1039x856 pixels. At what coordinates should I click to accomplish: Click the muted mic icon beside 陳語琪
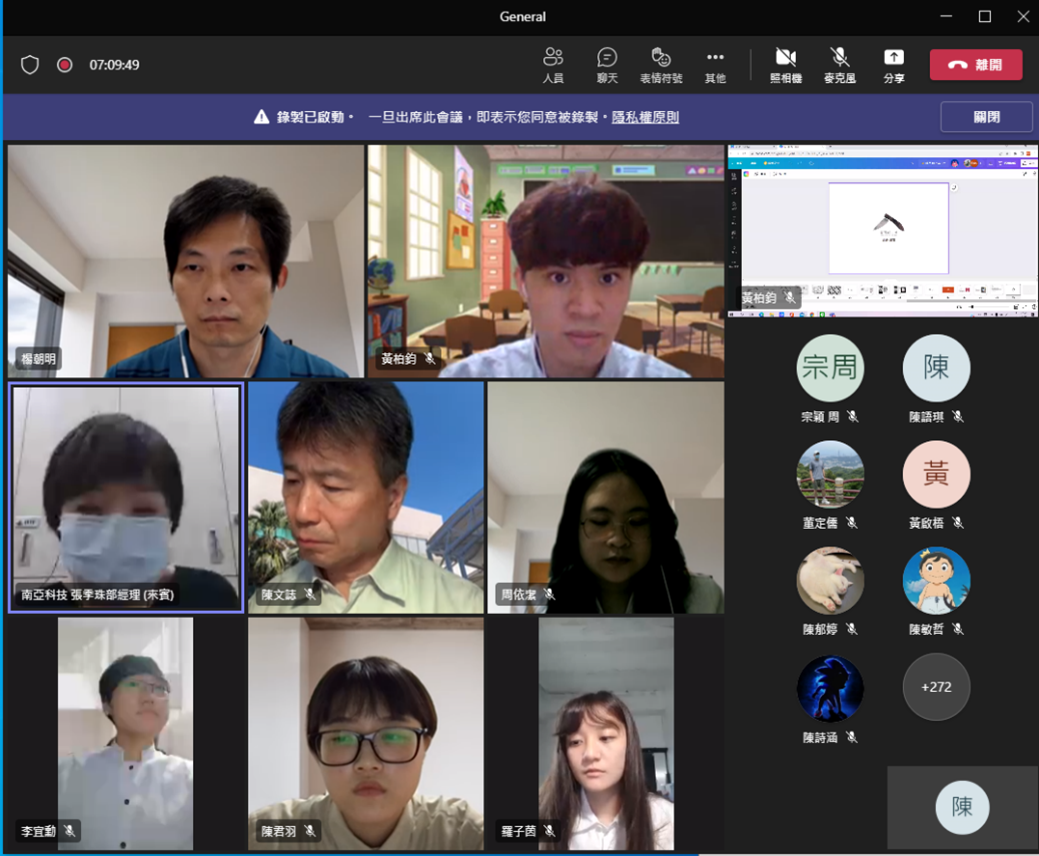(958, 417)
